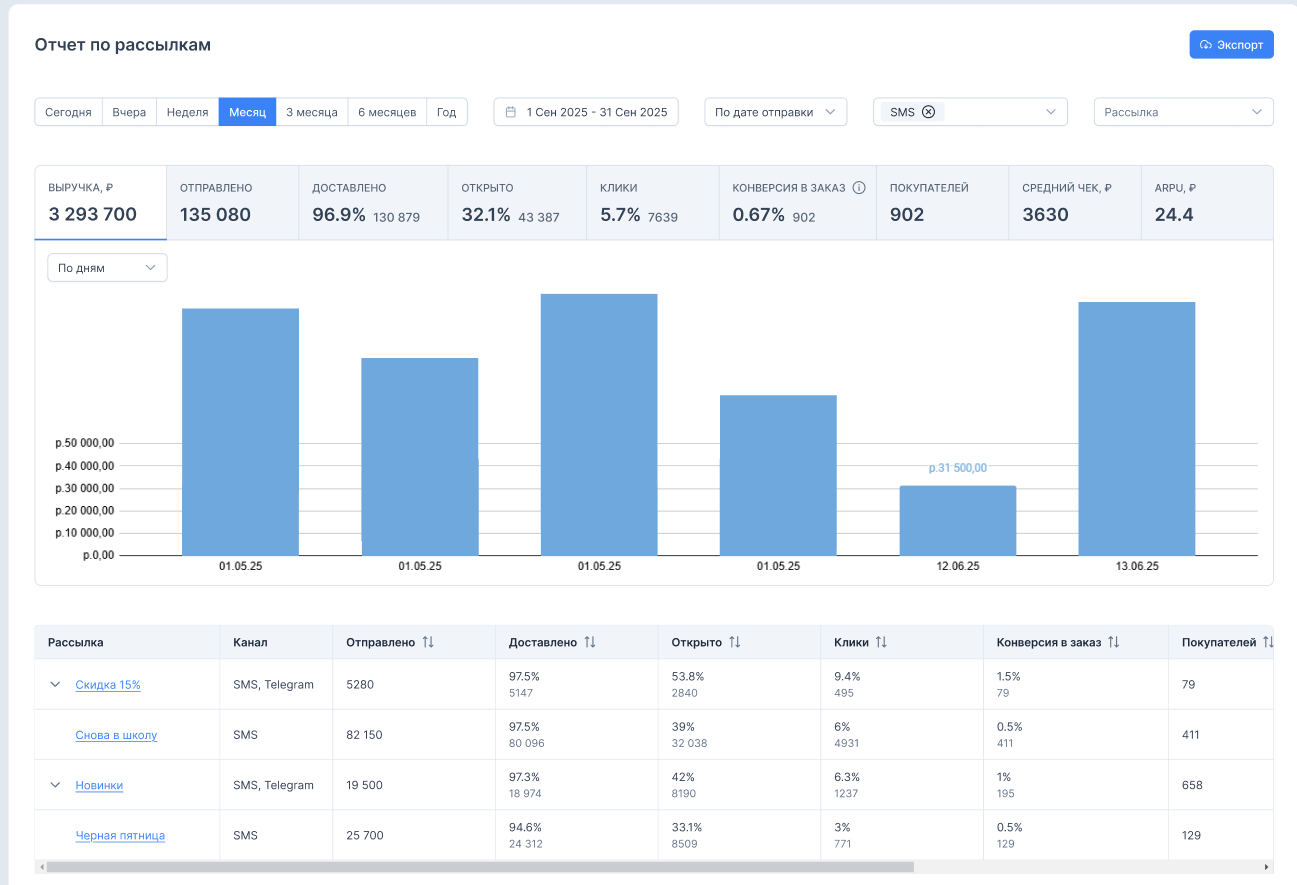
Task: Sort table by Отправлено column
Action: click(428, 642)
